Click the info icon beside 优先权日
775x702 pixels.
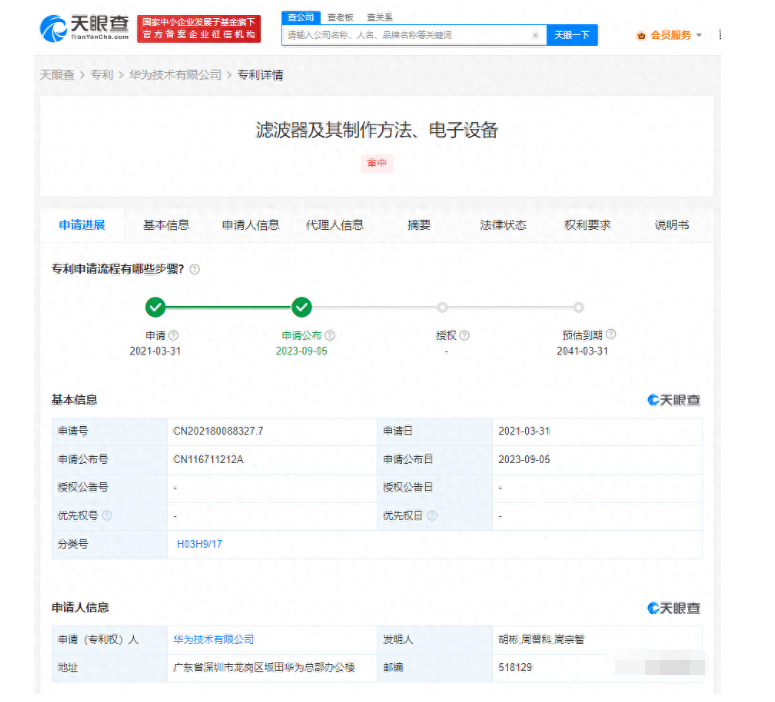pyautogui.click(x=432, y=516)
